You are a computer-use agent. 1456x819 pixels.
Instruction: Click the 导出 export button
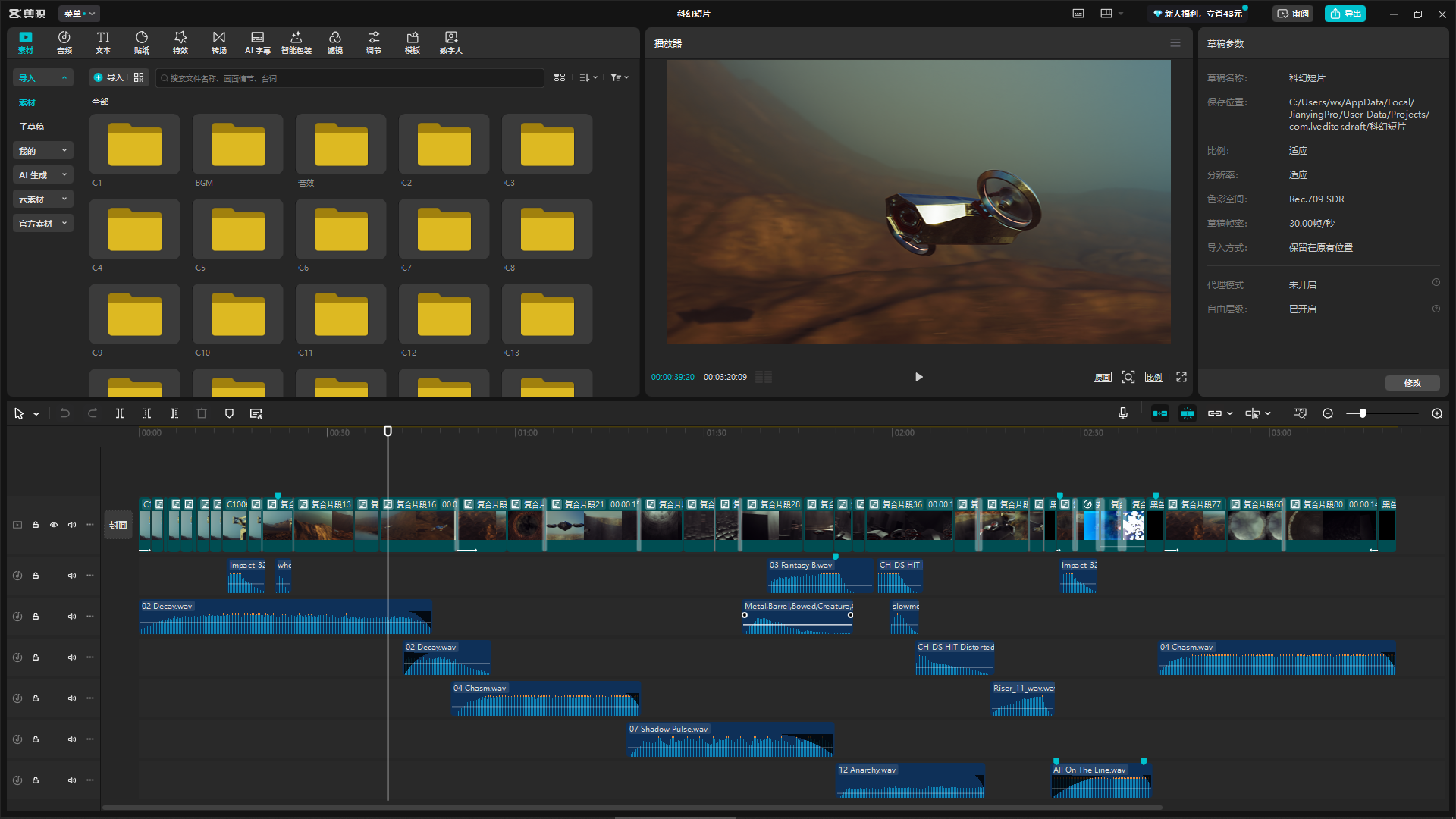click(x=1345, y=14)
